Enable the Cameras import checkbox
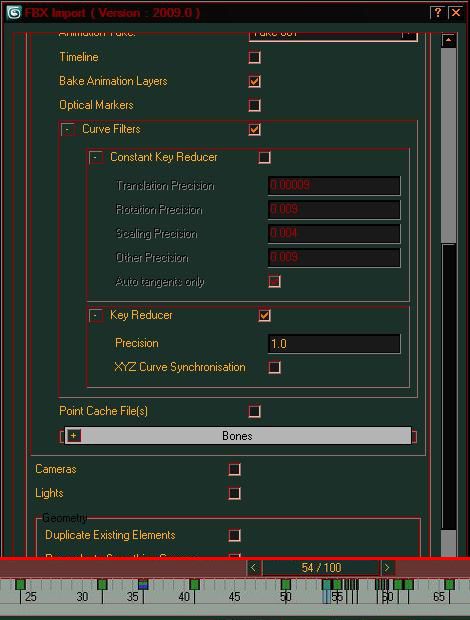 click(x=234, y=469)
